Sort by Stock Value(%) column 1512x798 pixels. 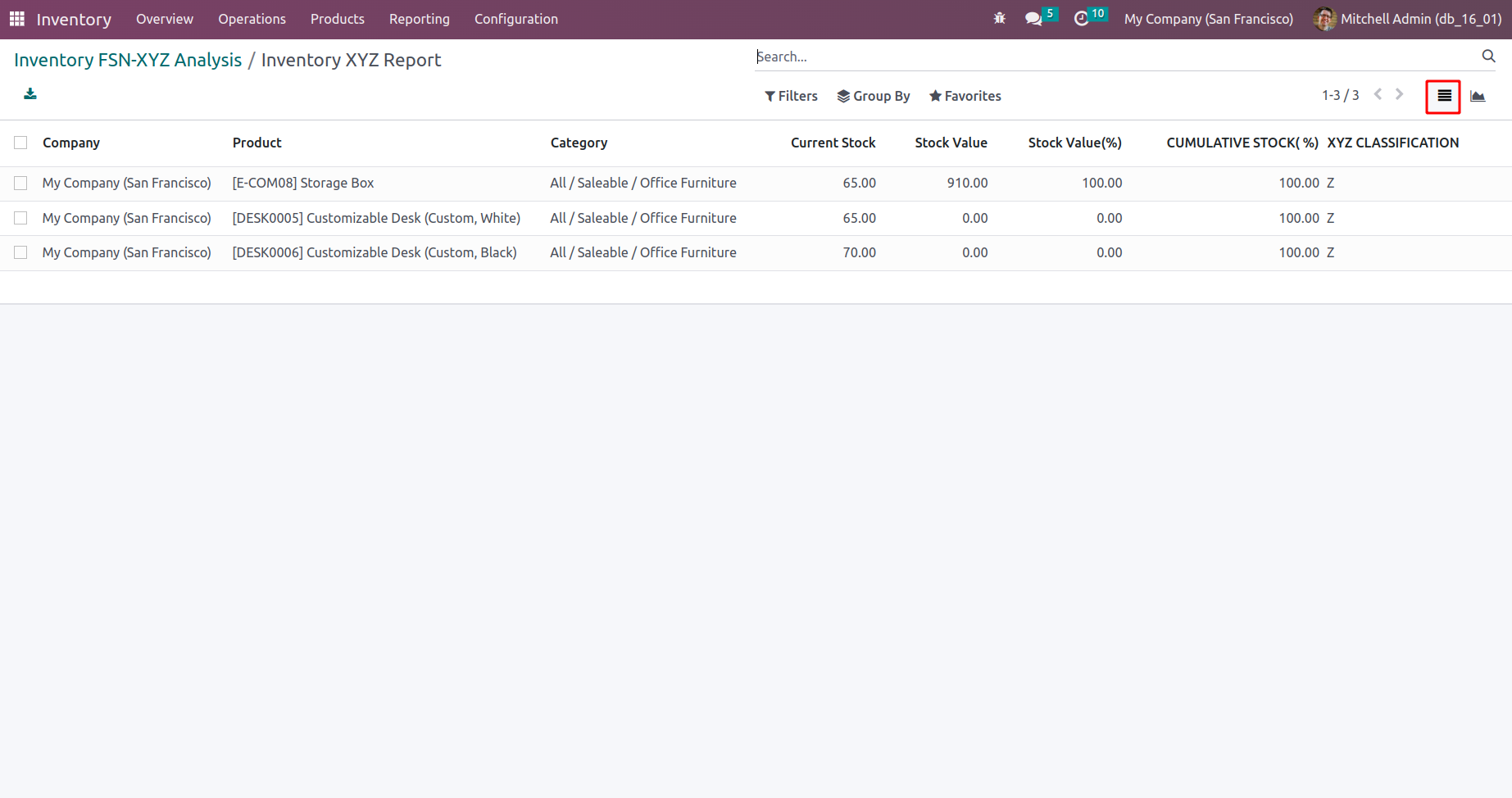click(x=1075, y=143)
